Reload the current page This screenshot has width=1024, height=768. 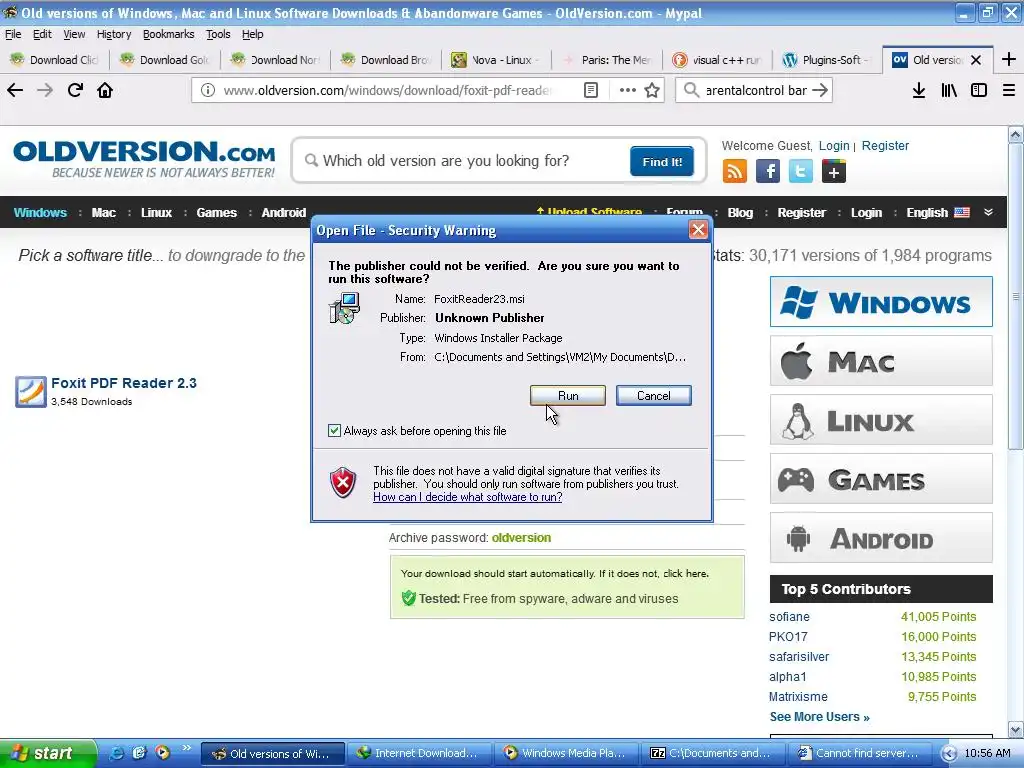(x=75, y=90)
